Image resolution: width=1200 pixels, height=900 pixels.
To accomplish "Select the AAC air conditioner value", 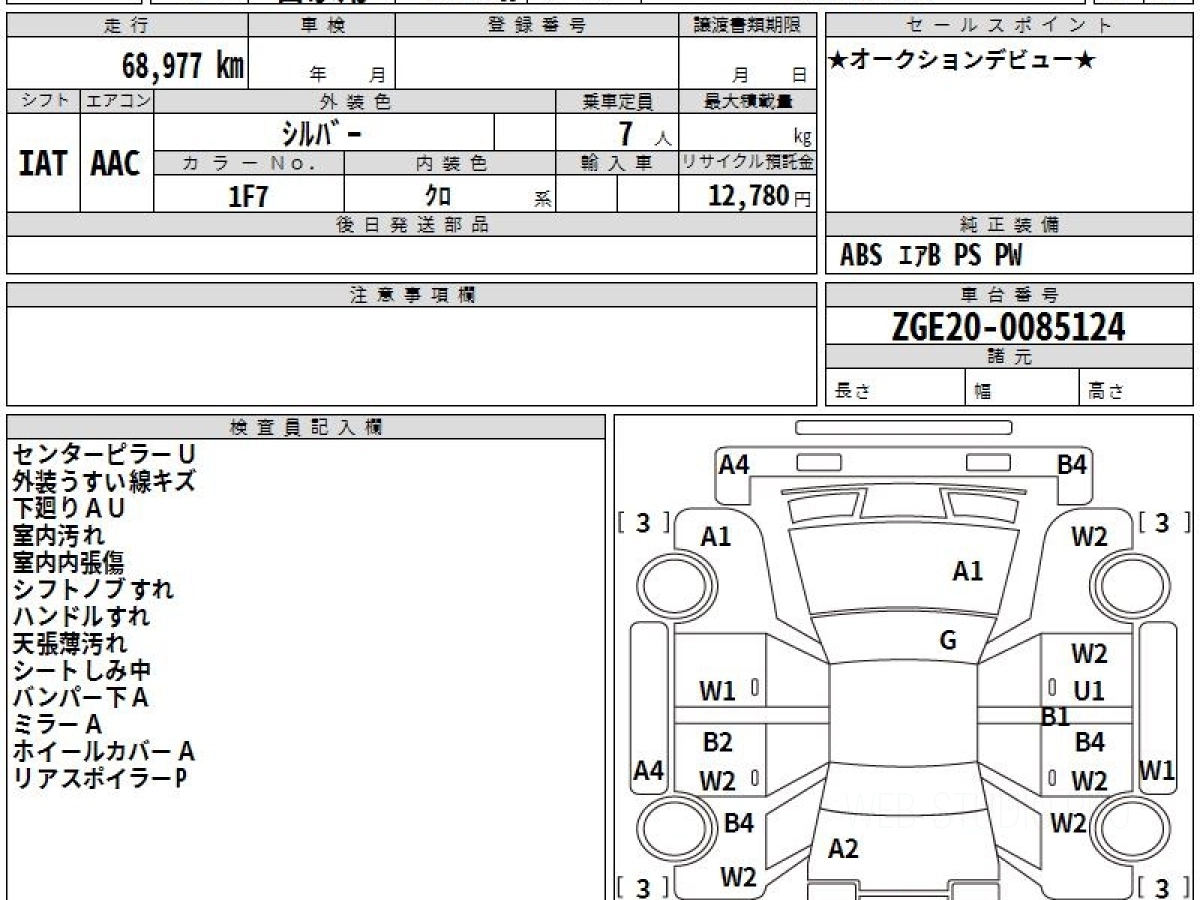I will coord(116,163).
